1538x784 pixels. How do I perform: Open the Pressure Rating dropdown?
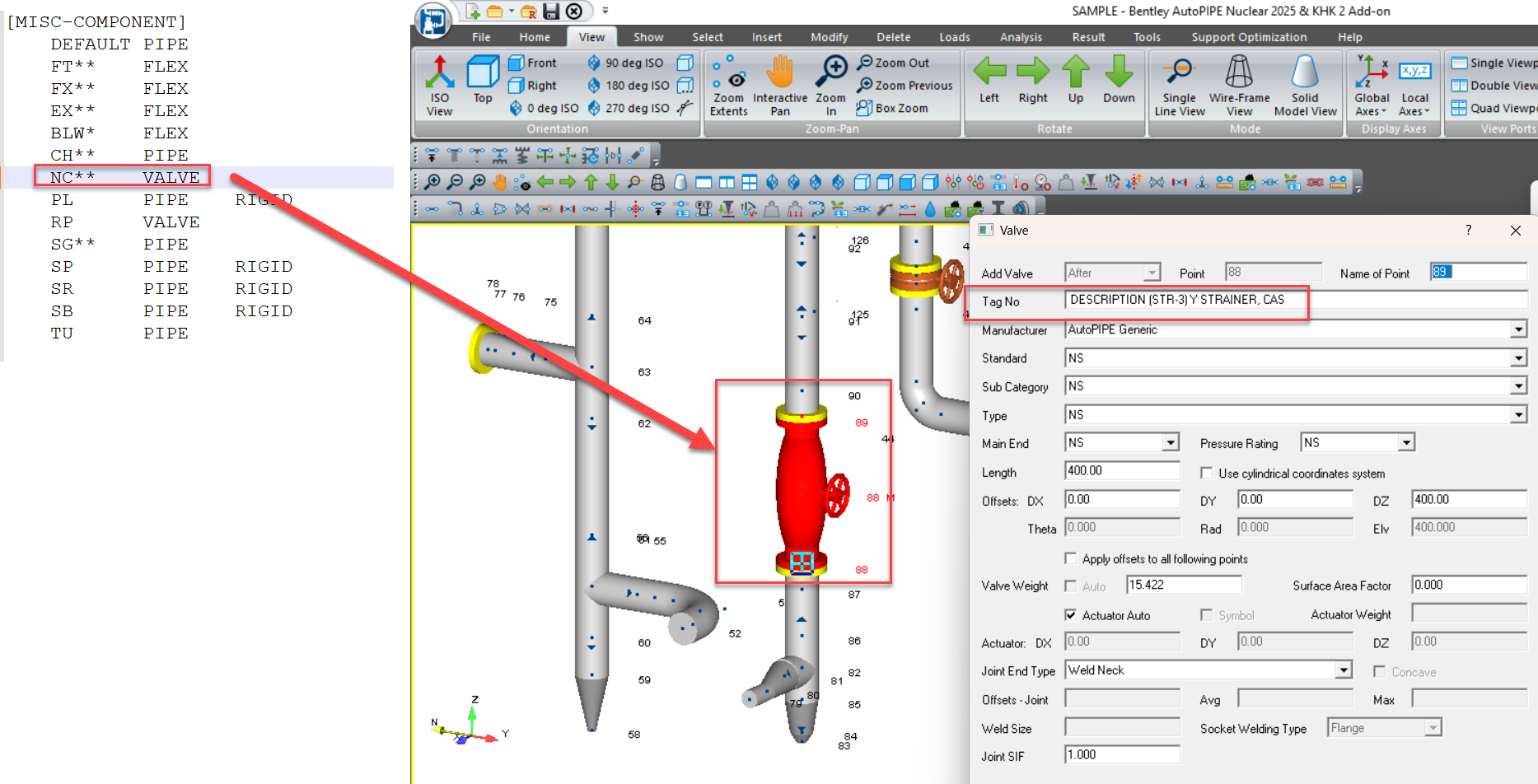coord(1406,443)
